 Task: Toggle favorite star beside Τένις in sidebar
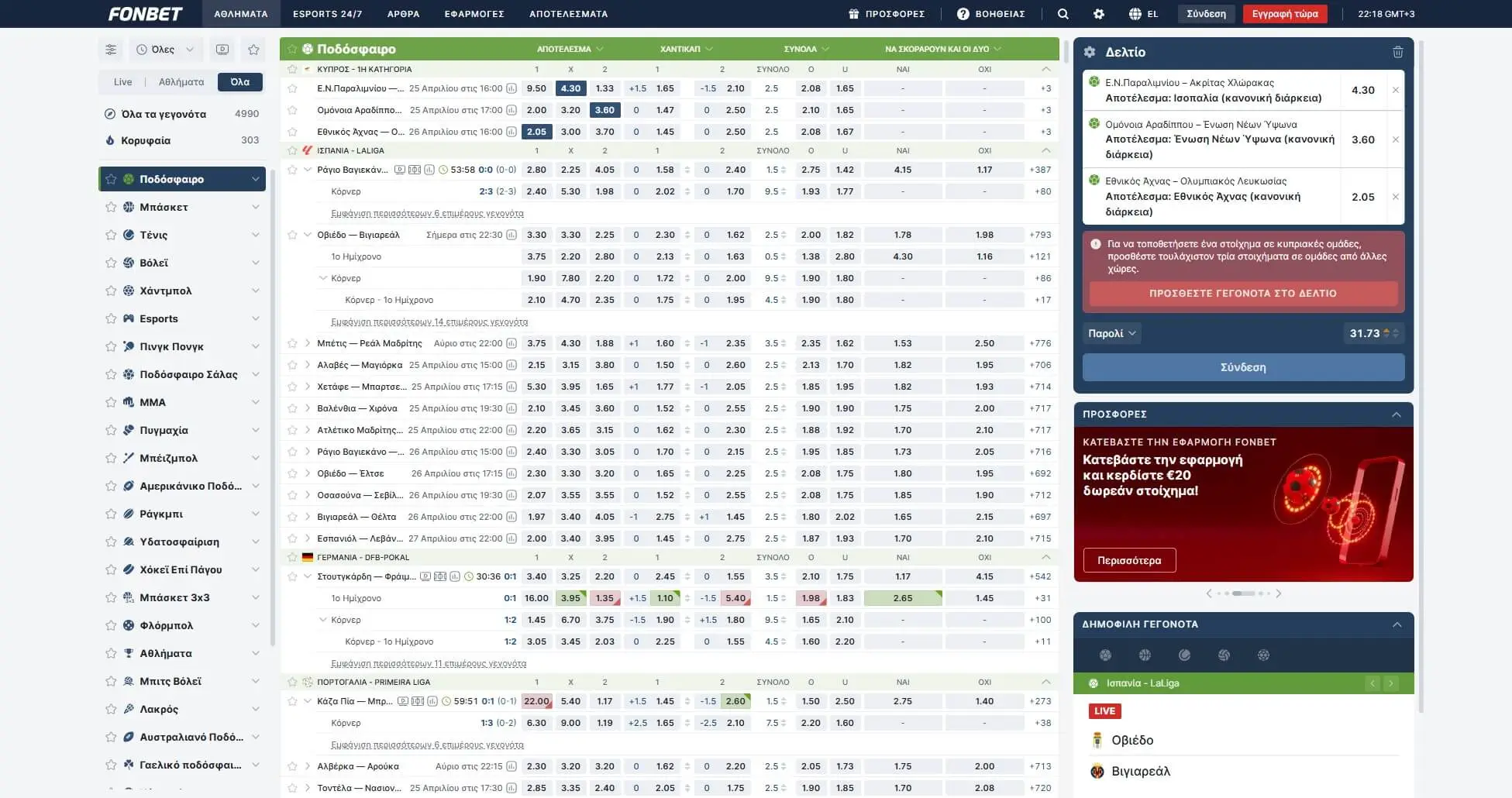pyautogui.click(x=111, y=235)
